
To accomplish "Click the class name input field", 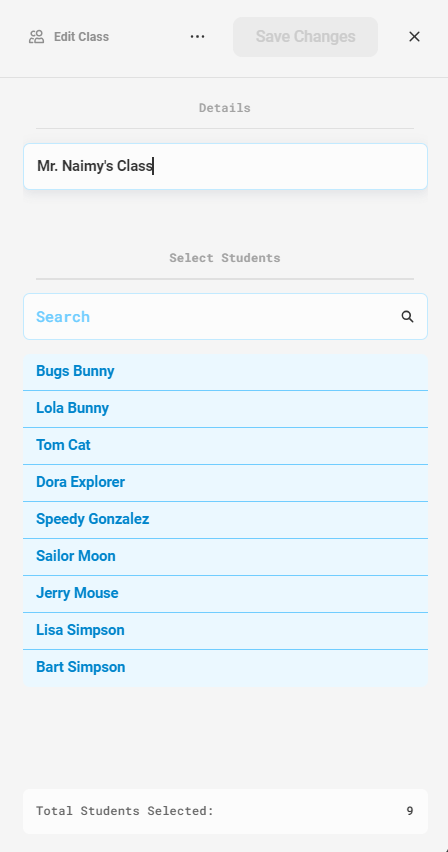I will coord(225,166).
